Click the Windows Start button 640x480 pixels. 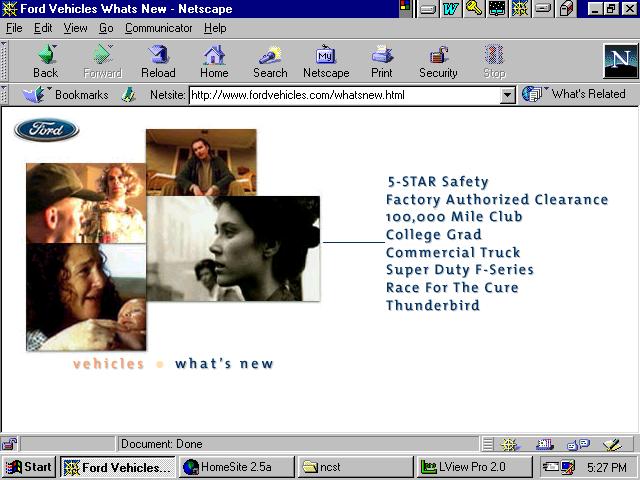point(29,467)
